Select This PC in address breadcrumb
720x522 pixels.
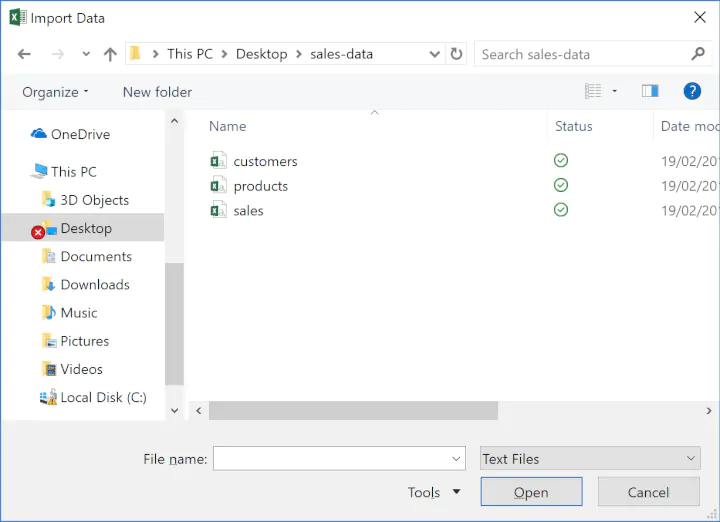click(190, 54)
